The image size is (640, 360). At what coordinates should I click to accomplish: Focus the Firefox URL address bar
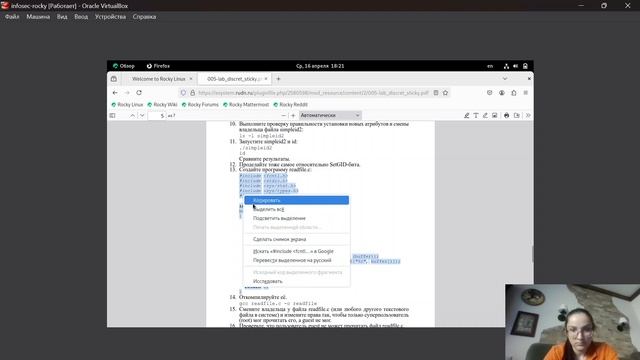[x=313, y=93]
